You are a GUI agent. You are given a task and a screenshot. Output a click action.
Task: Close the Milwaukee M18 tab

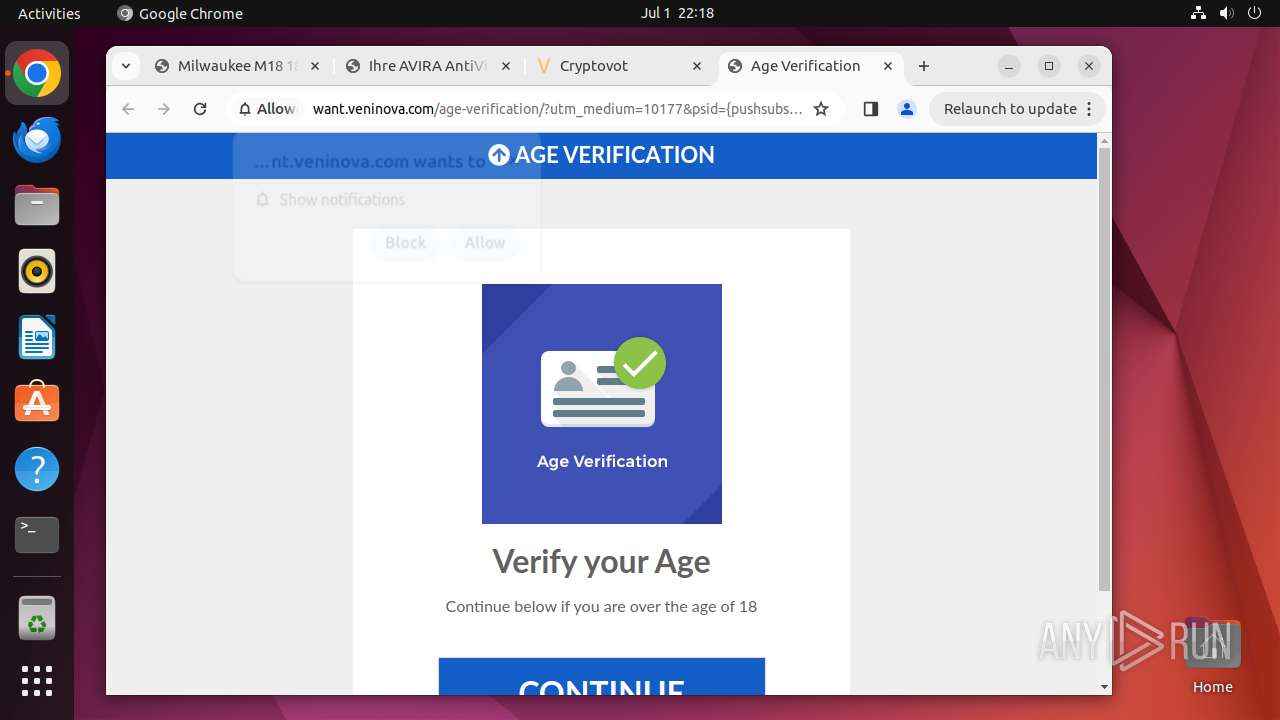coord(315,66)
